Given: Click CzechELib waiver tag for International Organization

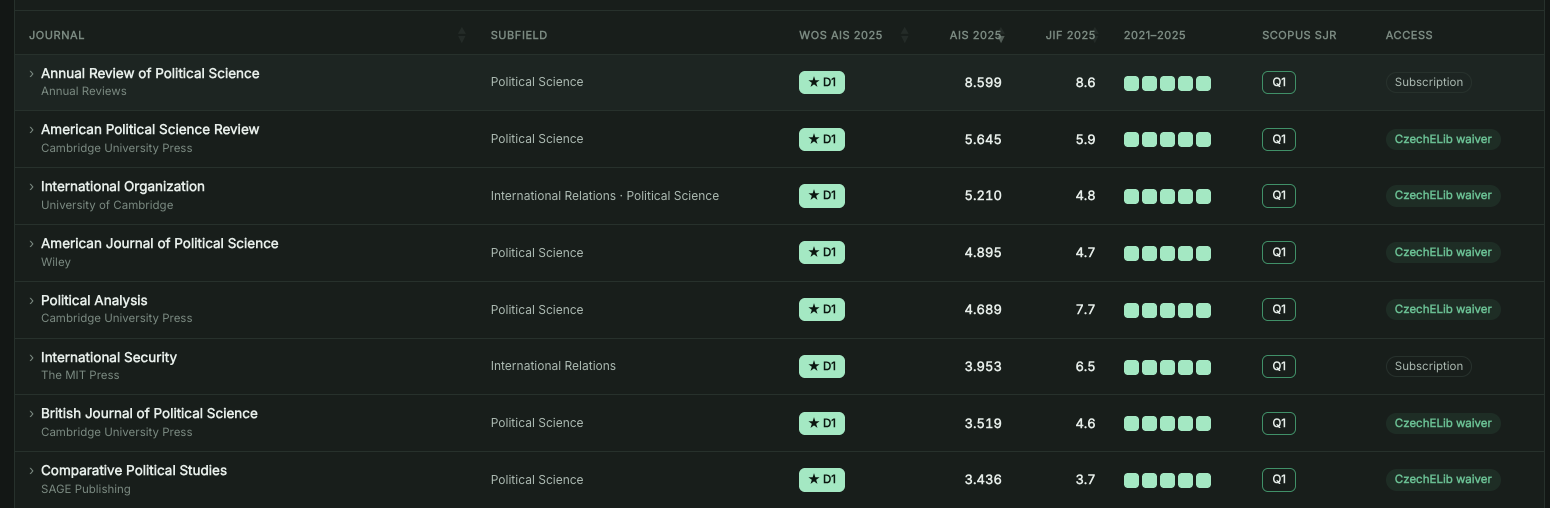Looking at the screenshot, I should [1443, 195].
